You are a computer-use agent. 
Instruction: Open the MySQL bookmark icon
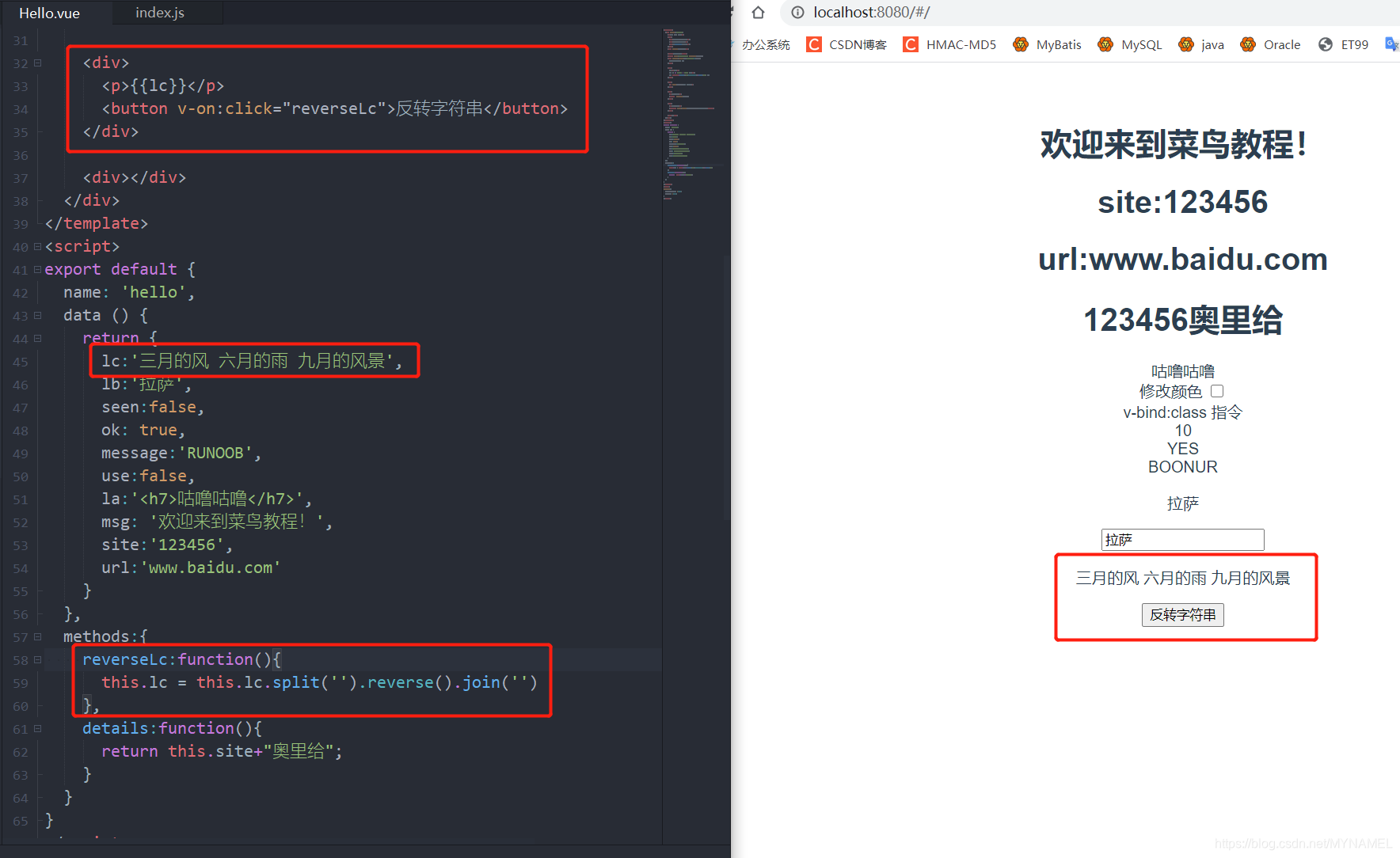tap(1105, 44)
